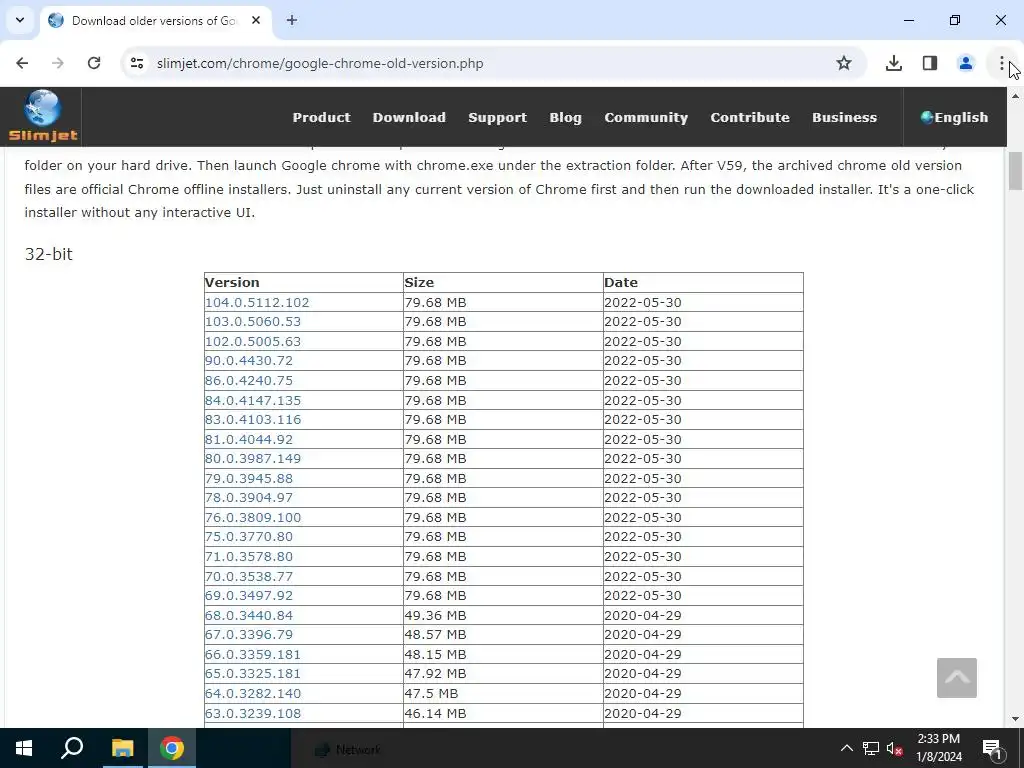Open the network tray icon
1024x768 pixels.
[871, 748]
